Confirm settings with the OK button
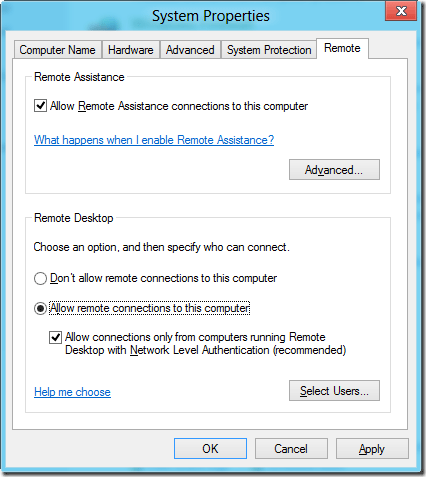Image resolution: width=426 pixels, height=477 pixels. [x=210, y=449]
